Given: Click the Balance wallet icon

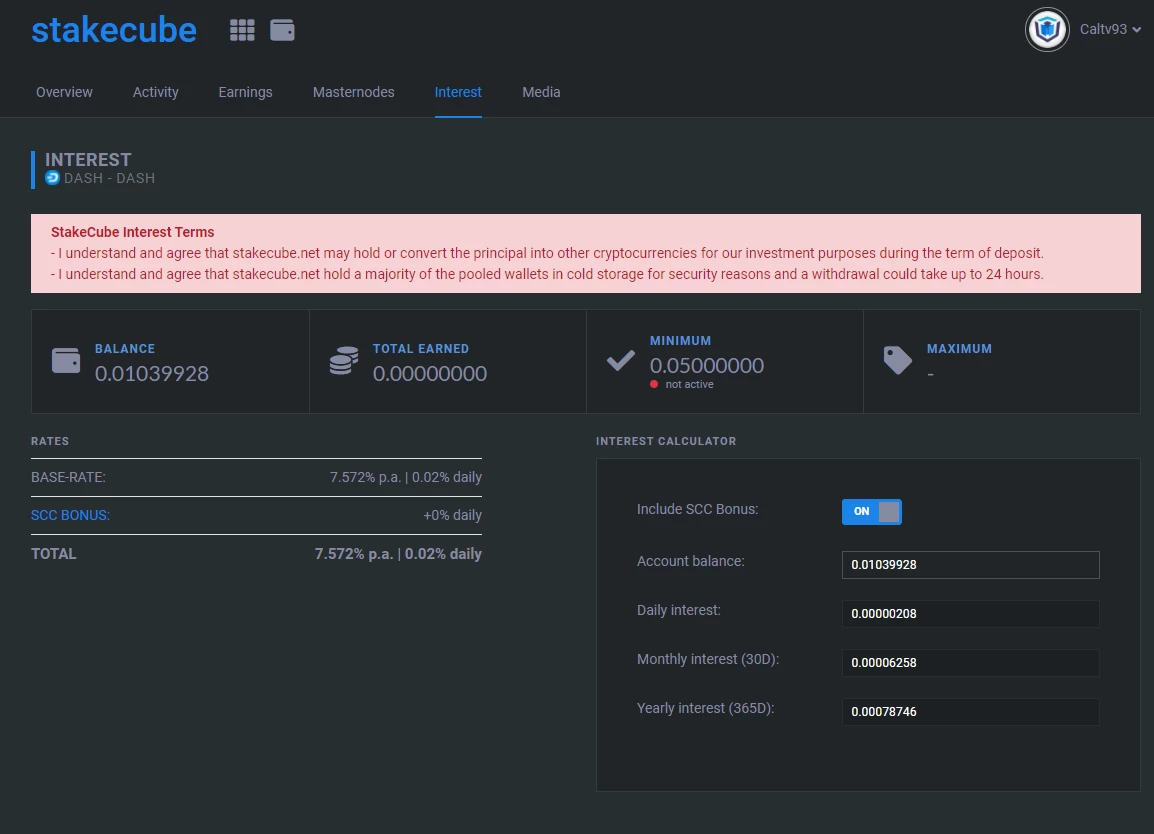Looking at the screenshot, I should (x=66, y=361).
